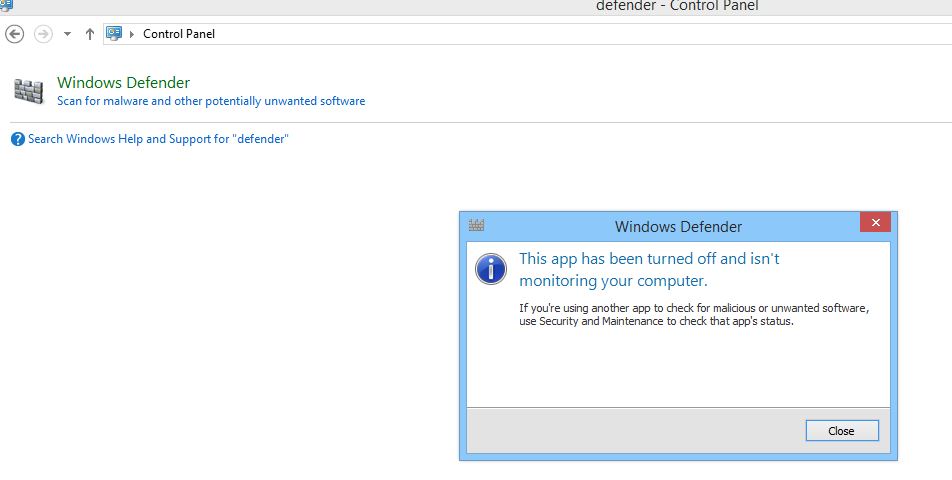Click the Close button in the dialog

[842, 431]
